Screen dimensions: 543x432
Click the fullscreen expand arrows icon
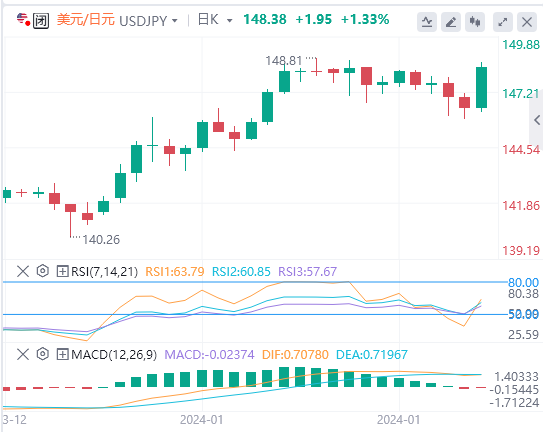tap(502, 22)
